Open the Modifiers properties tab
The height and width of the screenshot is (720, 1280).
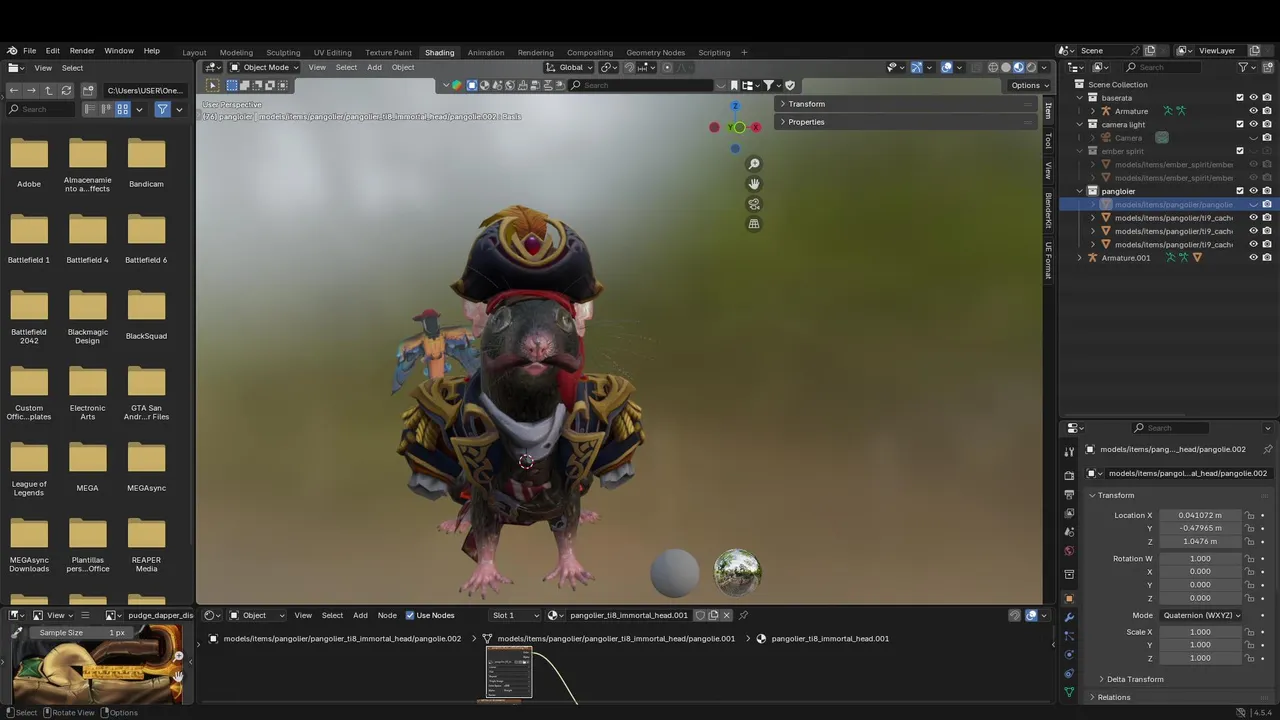(1069, 617)
